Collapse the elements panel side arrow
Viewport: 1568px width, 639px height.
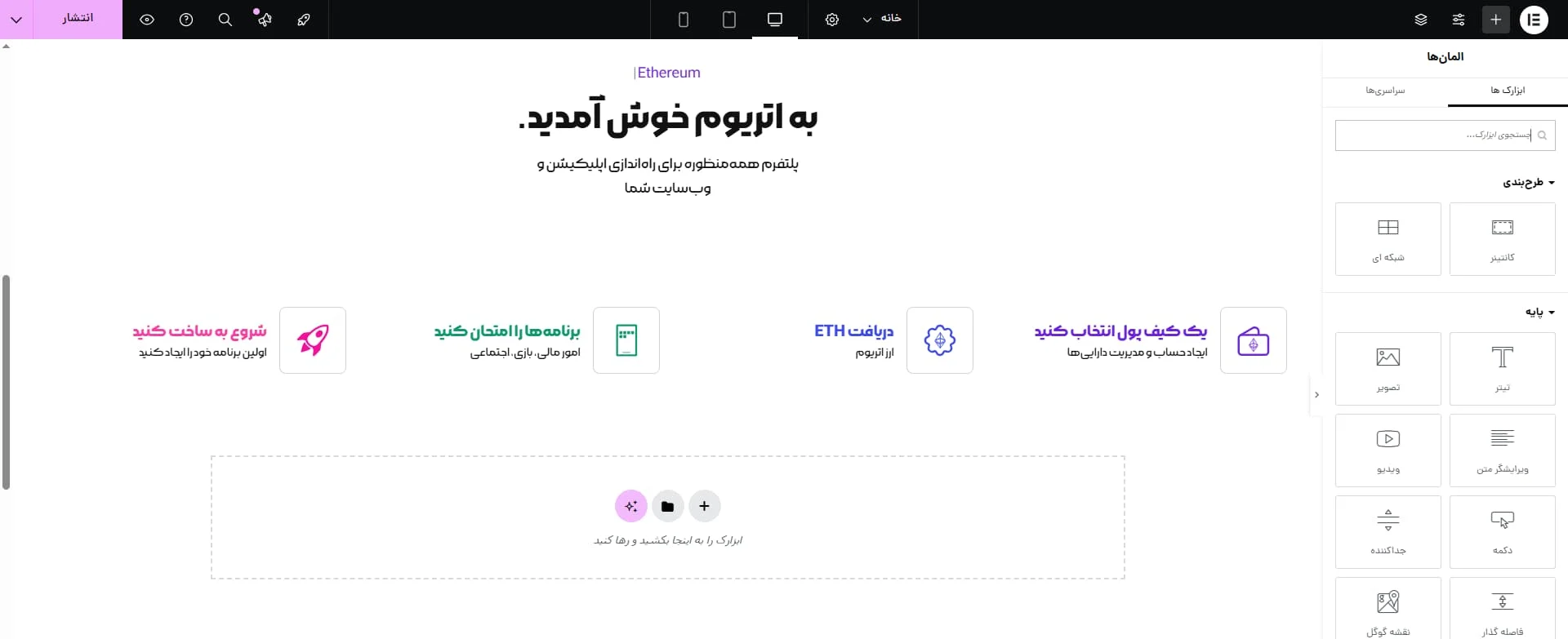click(1316, 395)
